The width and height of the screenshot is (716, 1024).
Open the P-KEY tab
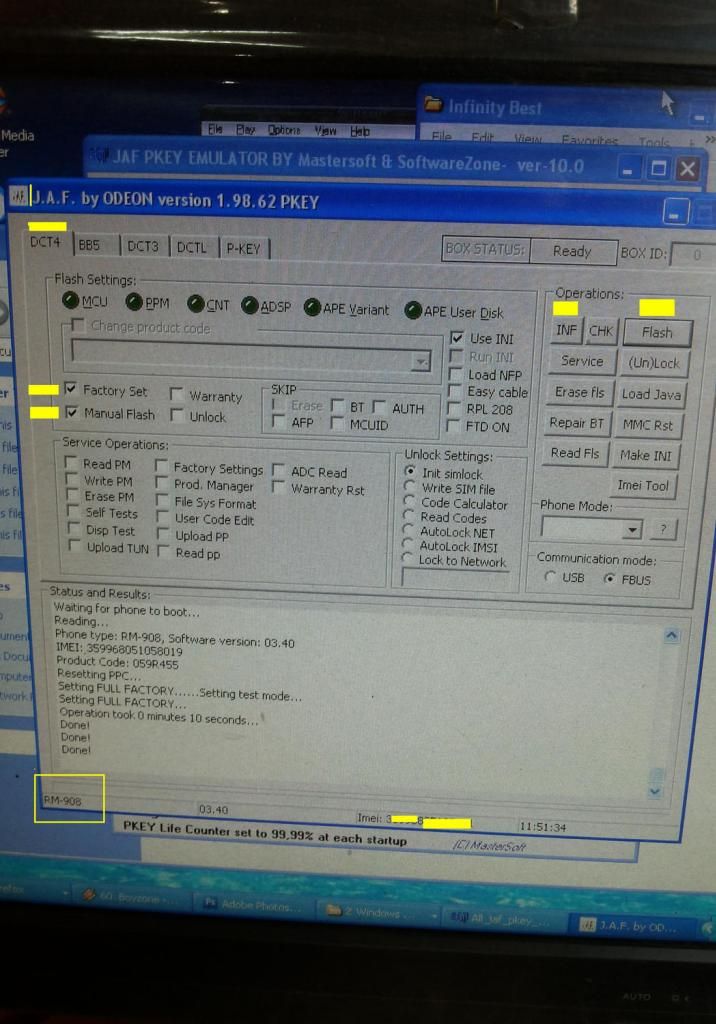click(244, 248)
